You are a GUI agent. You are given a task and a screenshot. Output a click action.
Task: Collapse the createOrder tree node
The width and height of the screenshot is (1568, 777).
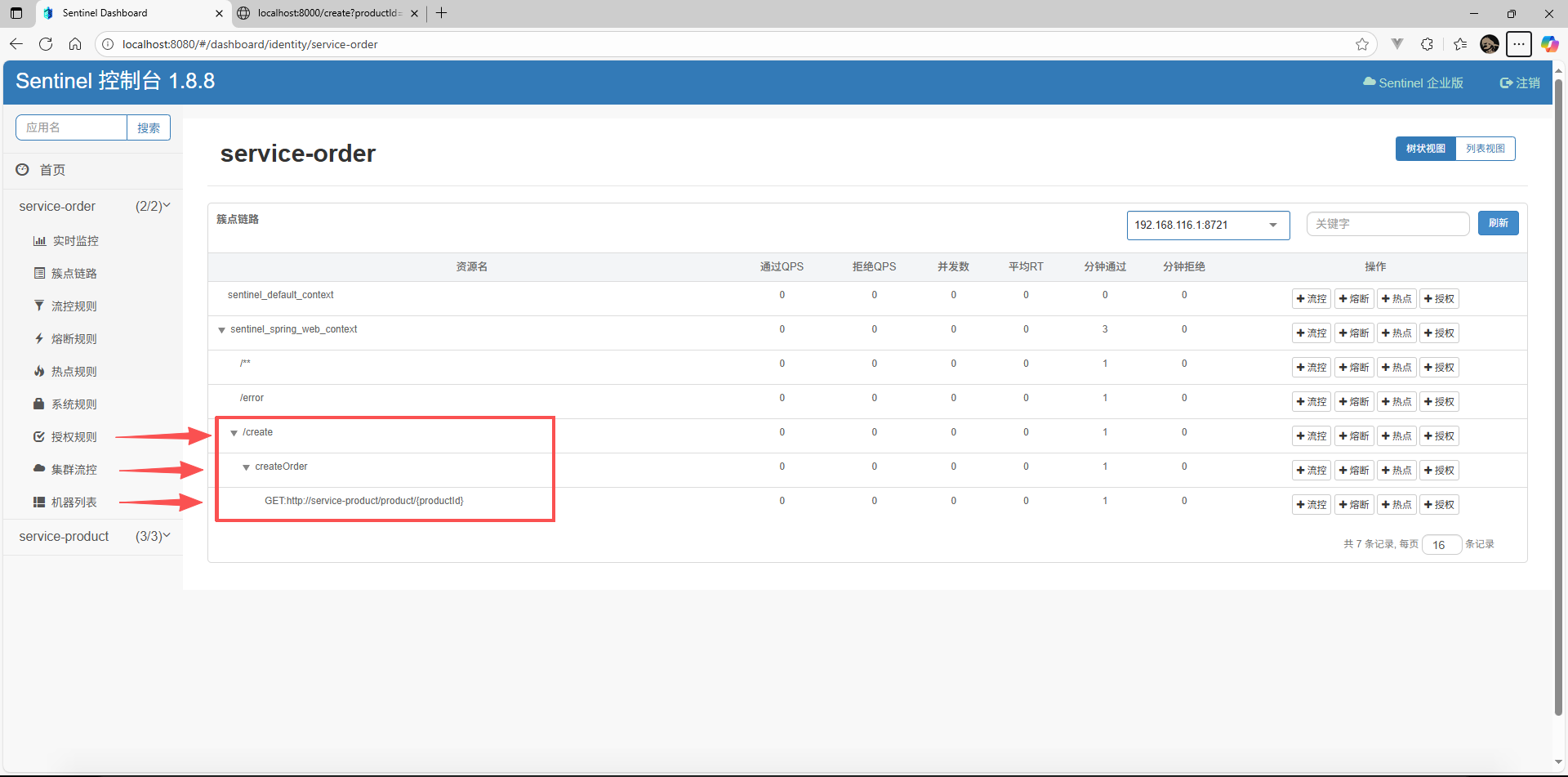(x=246, y=467)
